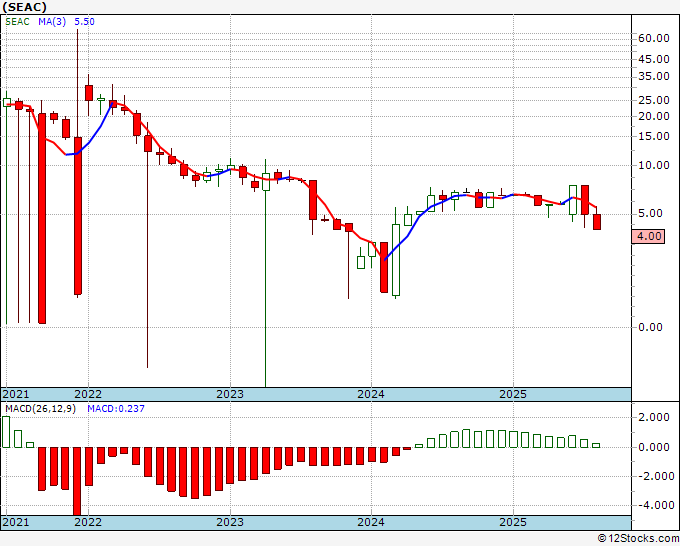Click the 0.000 MACD axis label
The image size is (680, 546).
pos(654,447)
